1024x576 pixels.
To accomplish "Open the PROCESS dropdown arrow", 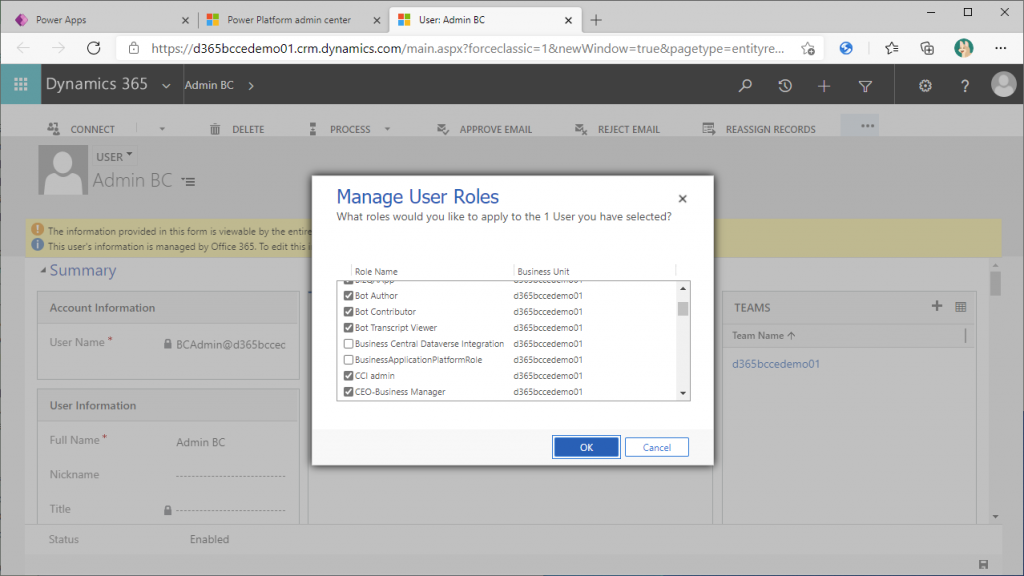I will point(387,129).
